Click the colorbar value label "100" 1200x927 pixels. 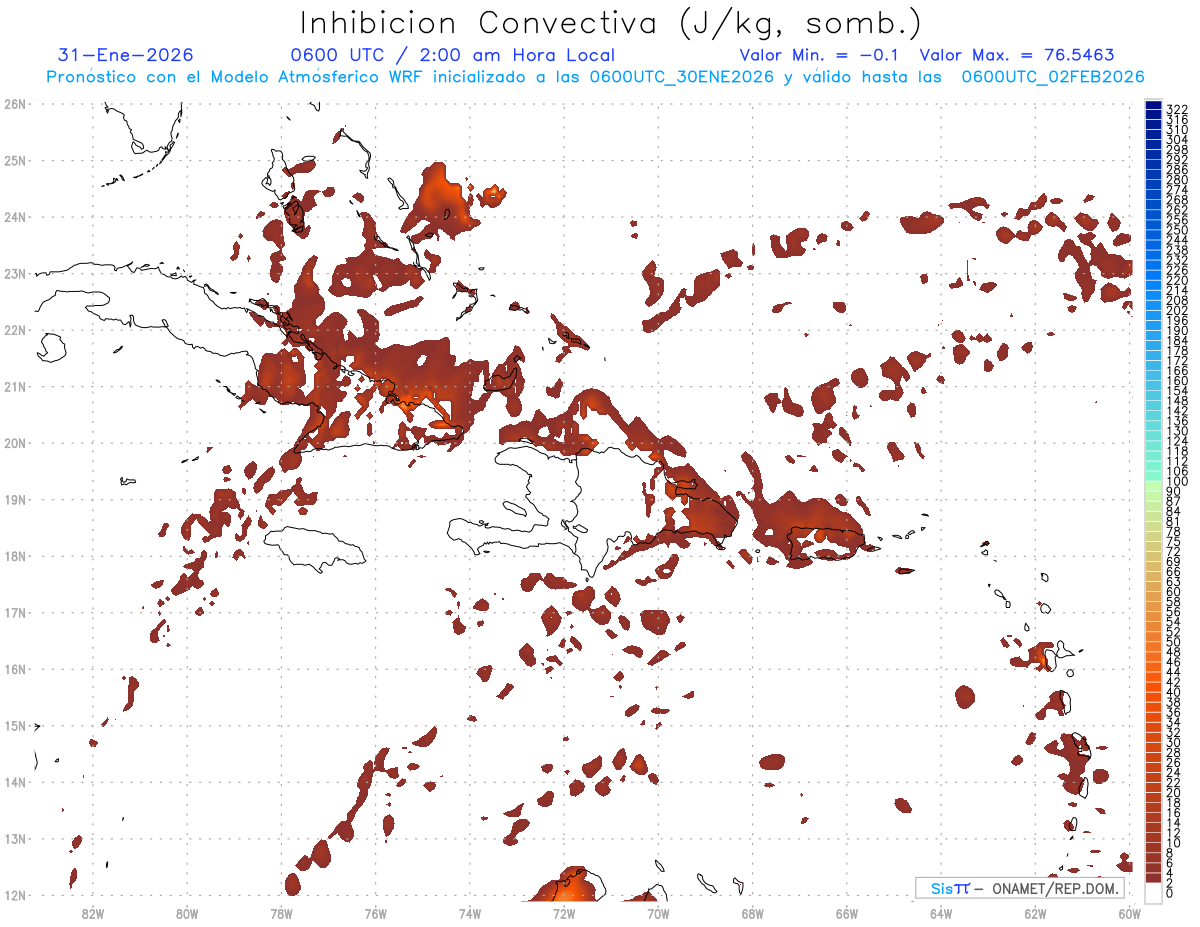[1177, 482]
